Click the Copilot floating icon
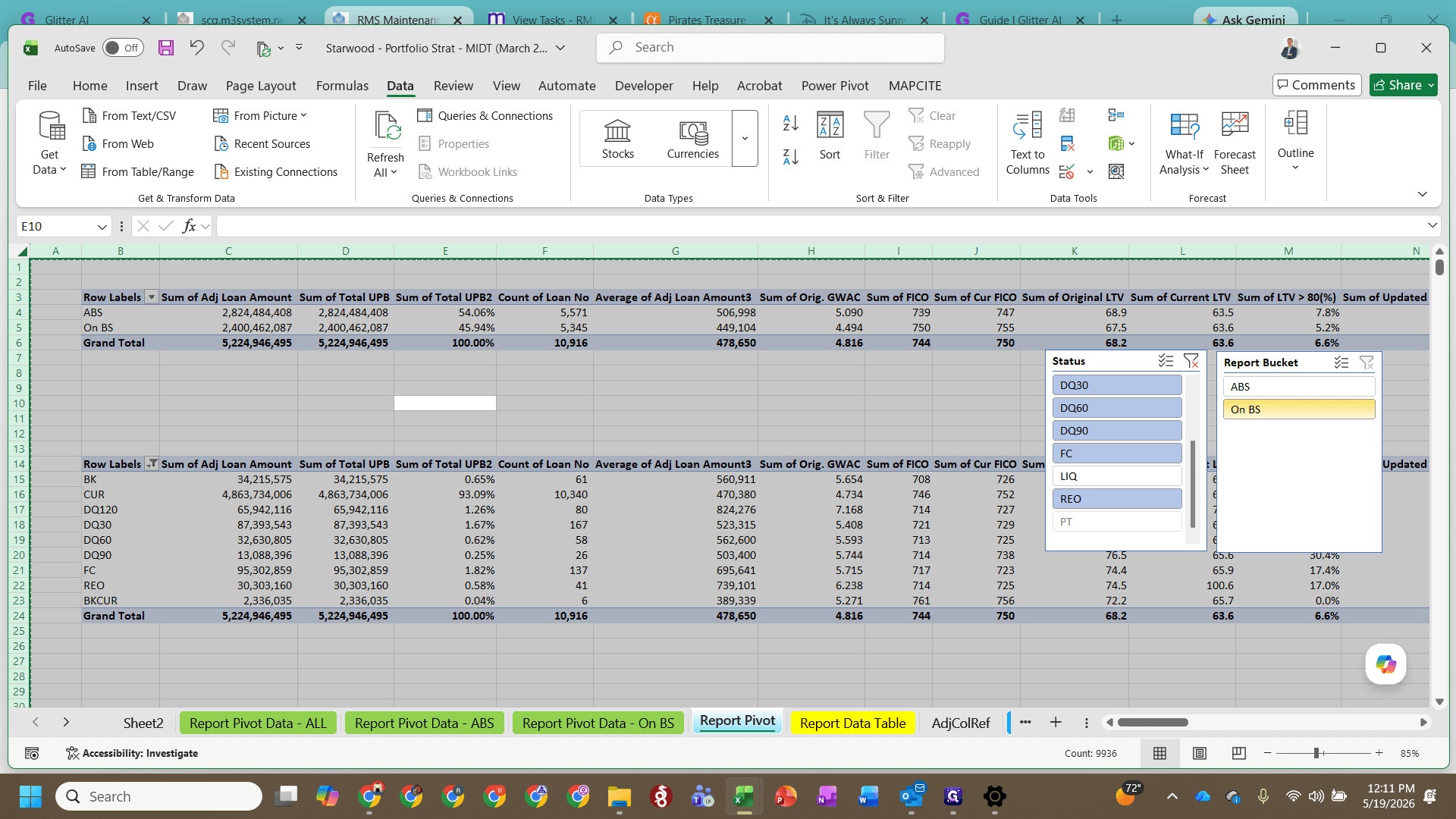 1385,664
